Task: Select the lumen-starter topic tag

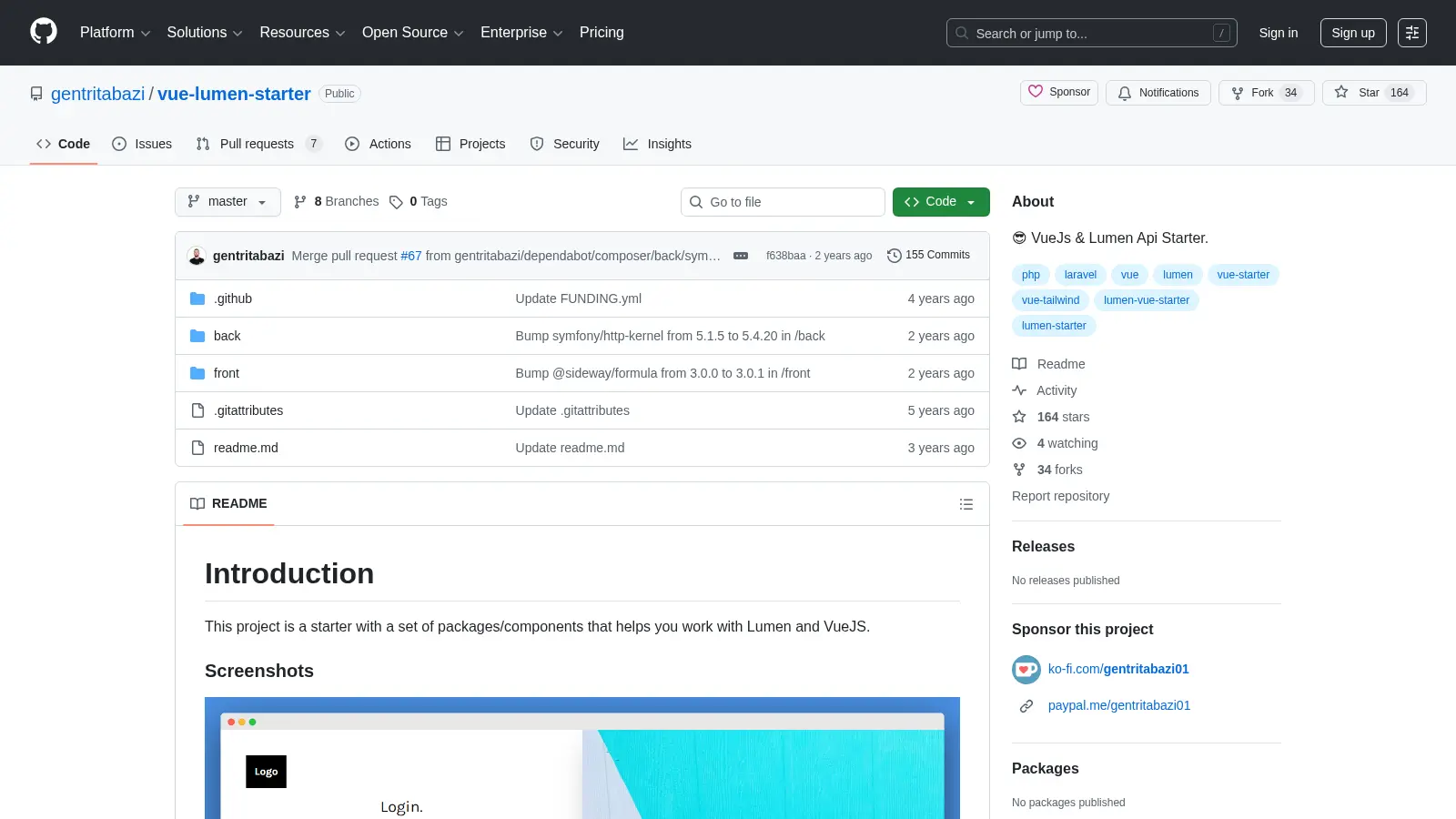Action: tap(1054, 326)
